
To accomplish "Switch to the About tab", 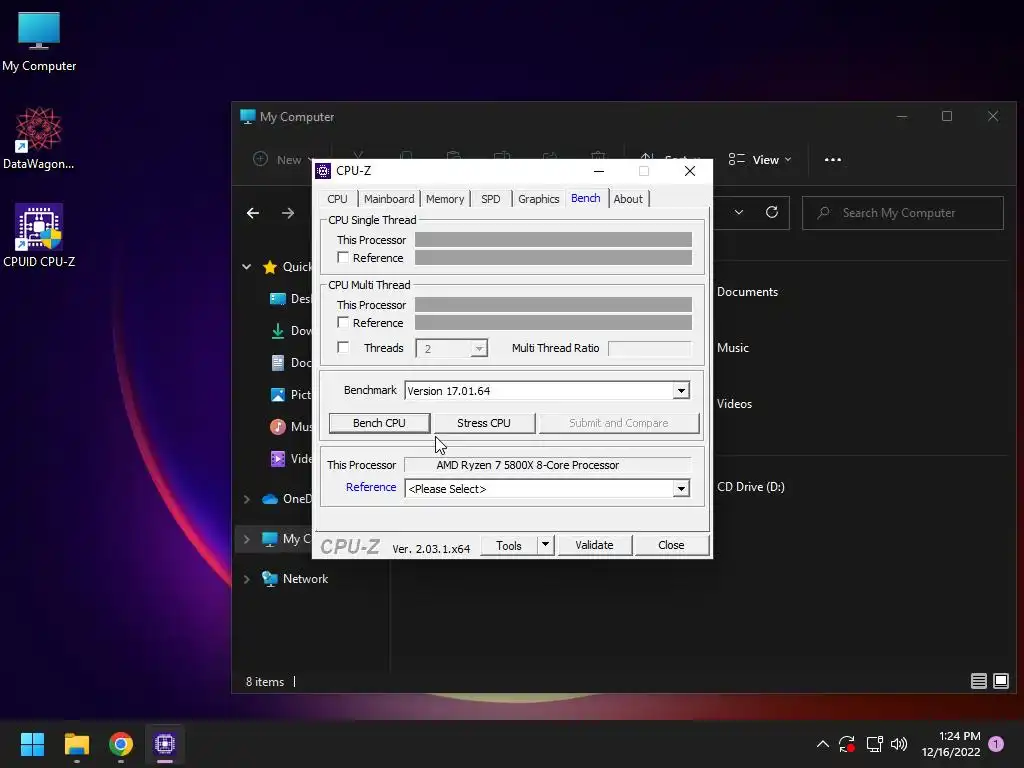I will coord(628,199).
